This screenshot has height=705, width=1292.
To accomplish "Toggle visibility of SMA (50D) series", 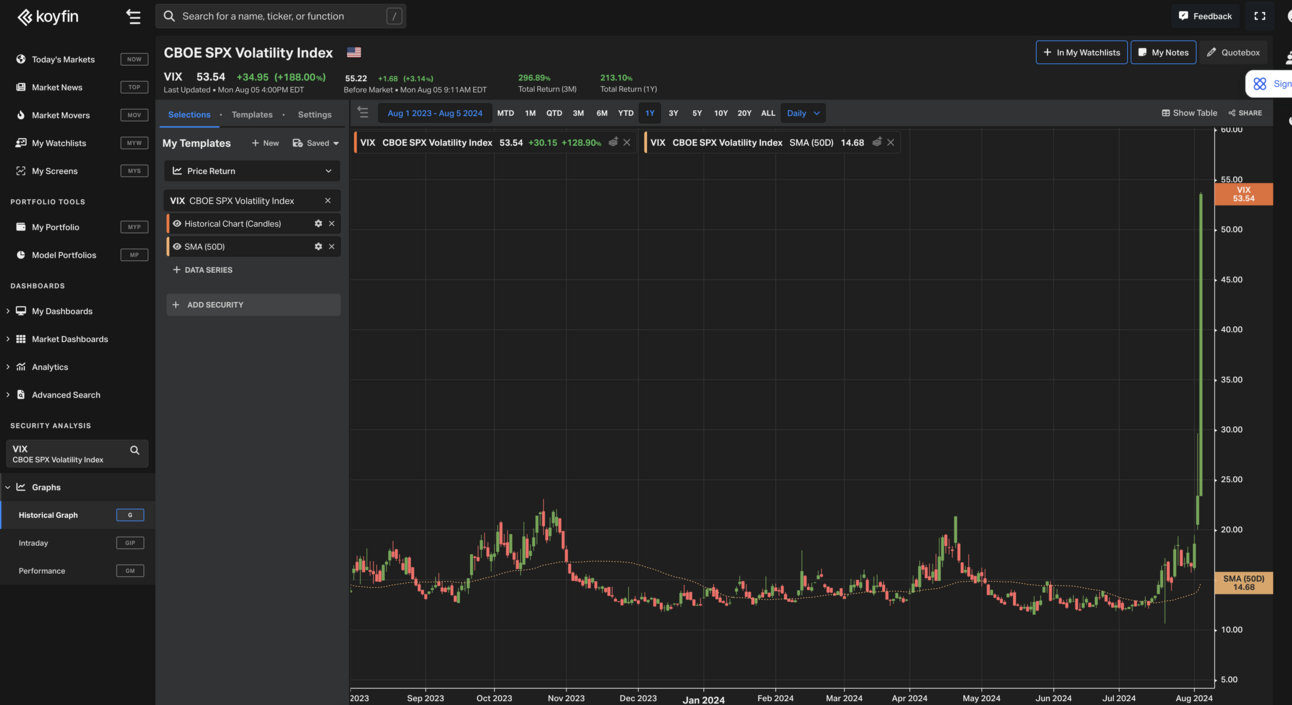I will pyautogui.click(x=177, y=247).
